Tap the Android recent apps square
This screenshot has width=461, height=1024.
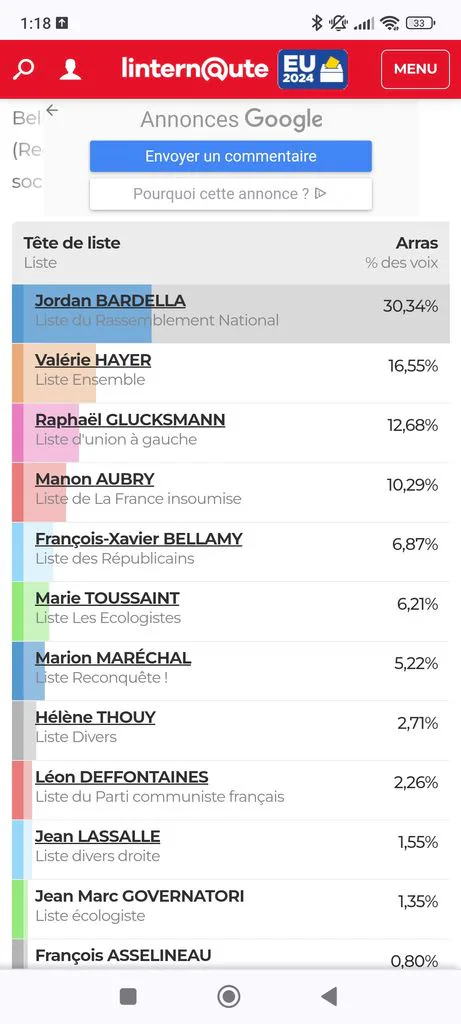[128, 997]
